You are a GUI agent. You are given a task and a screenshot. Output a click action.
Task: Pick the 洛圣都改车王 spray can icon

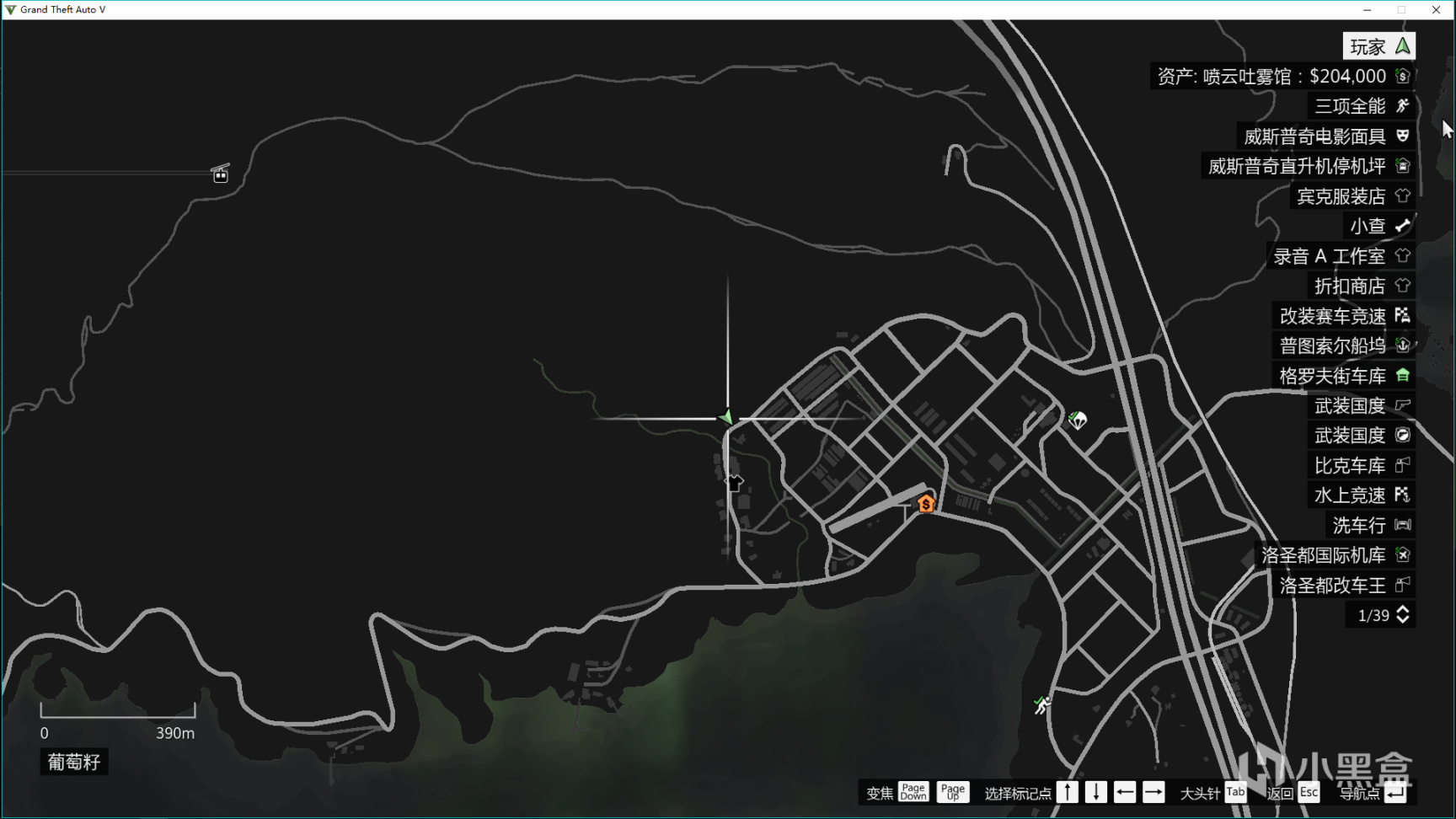tap(1403, 585)
